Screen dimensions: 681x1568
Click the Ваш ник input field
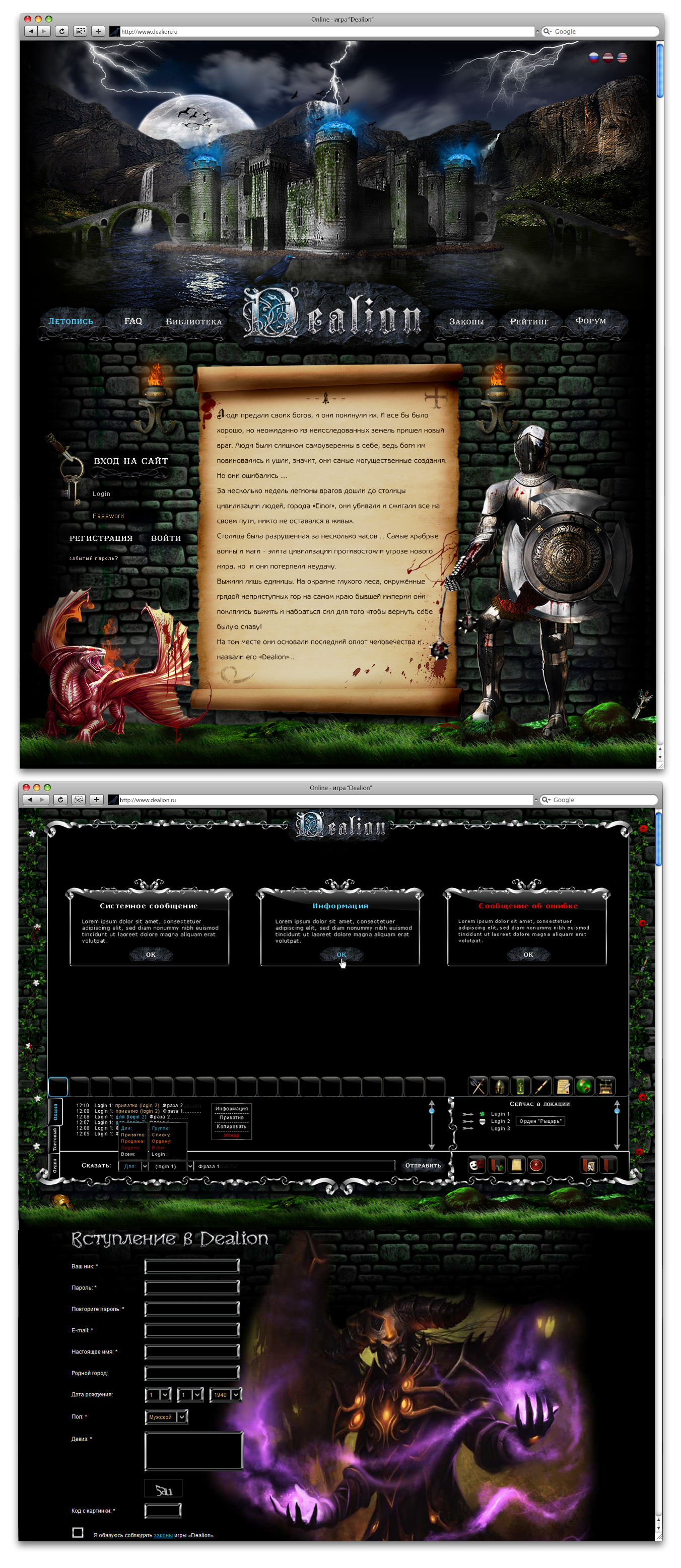click(192, 1266)
